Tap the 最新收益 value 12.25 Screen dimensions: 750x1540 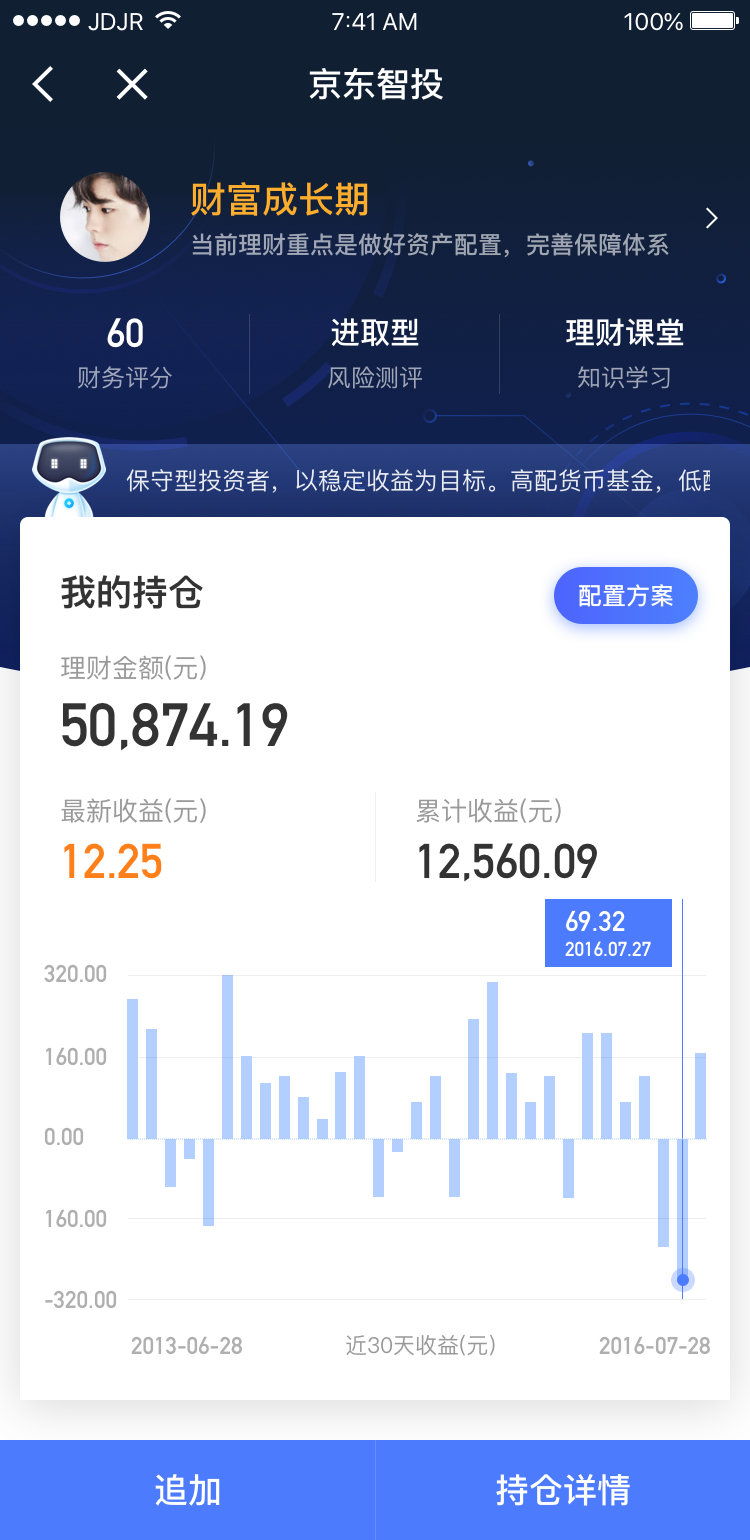pyautogui.click(x=112, y=862)
